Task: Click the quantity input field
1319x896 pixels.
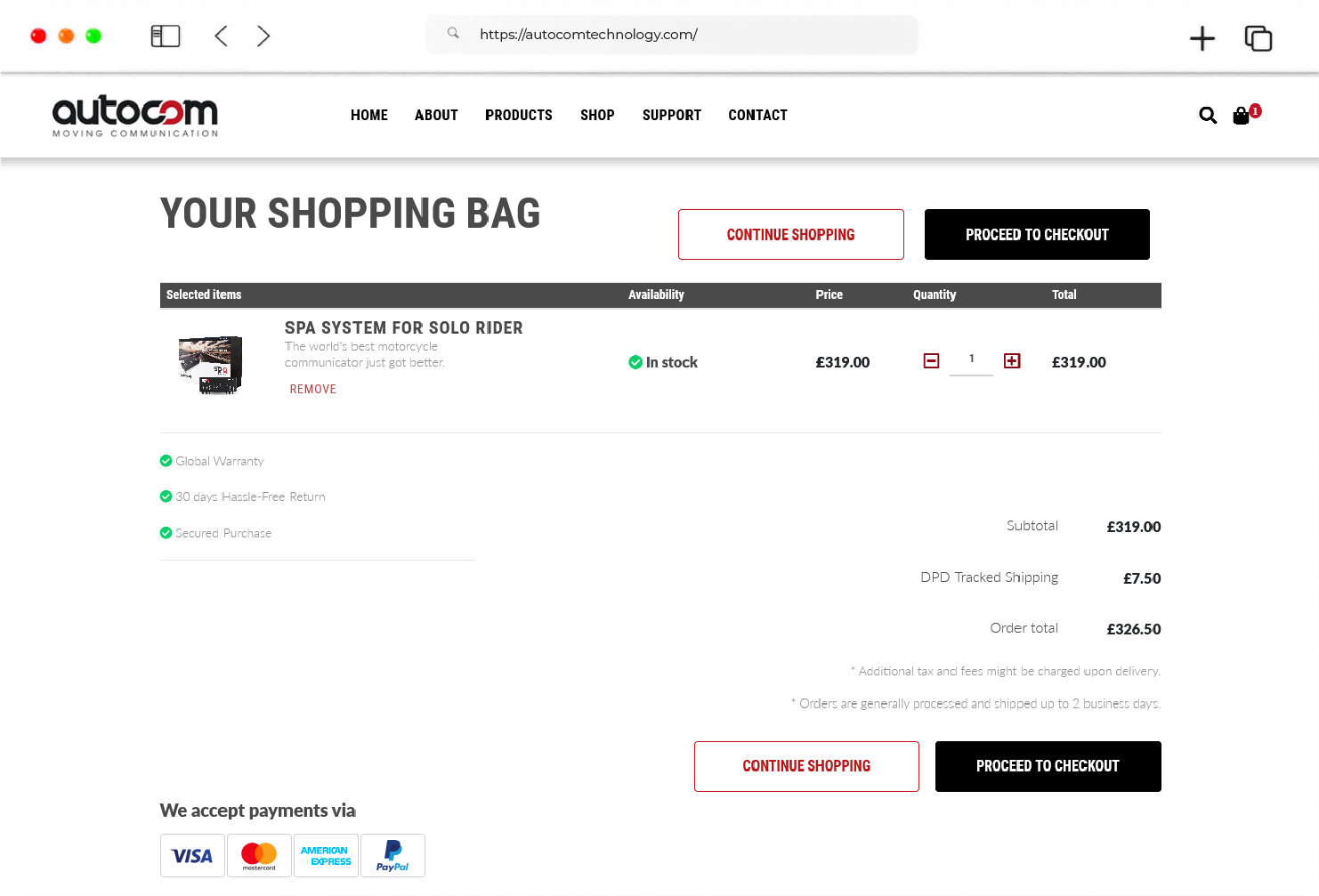Action: click(971, 359)
